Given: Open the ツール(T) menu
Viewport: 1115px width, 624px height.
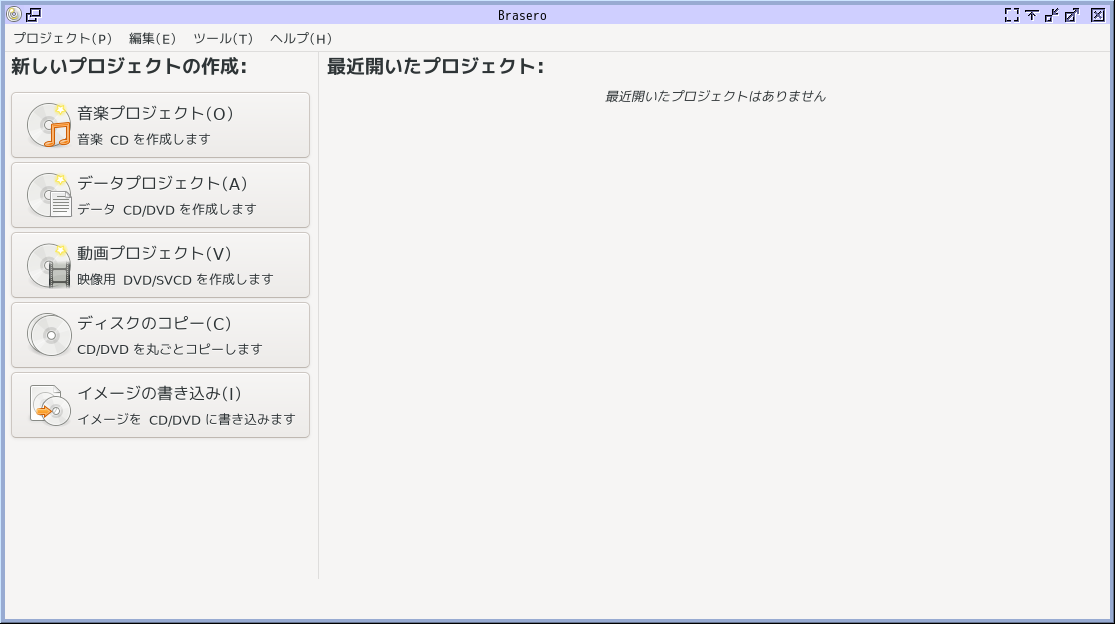Looking at the screenshot, I should (x=223, y=38).
